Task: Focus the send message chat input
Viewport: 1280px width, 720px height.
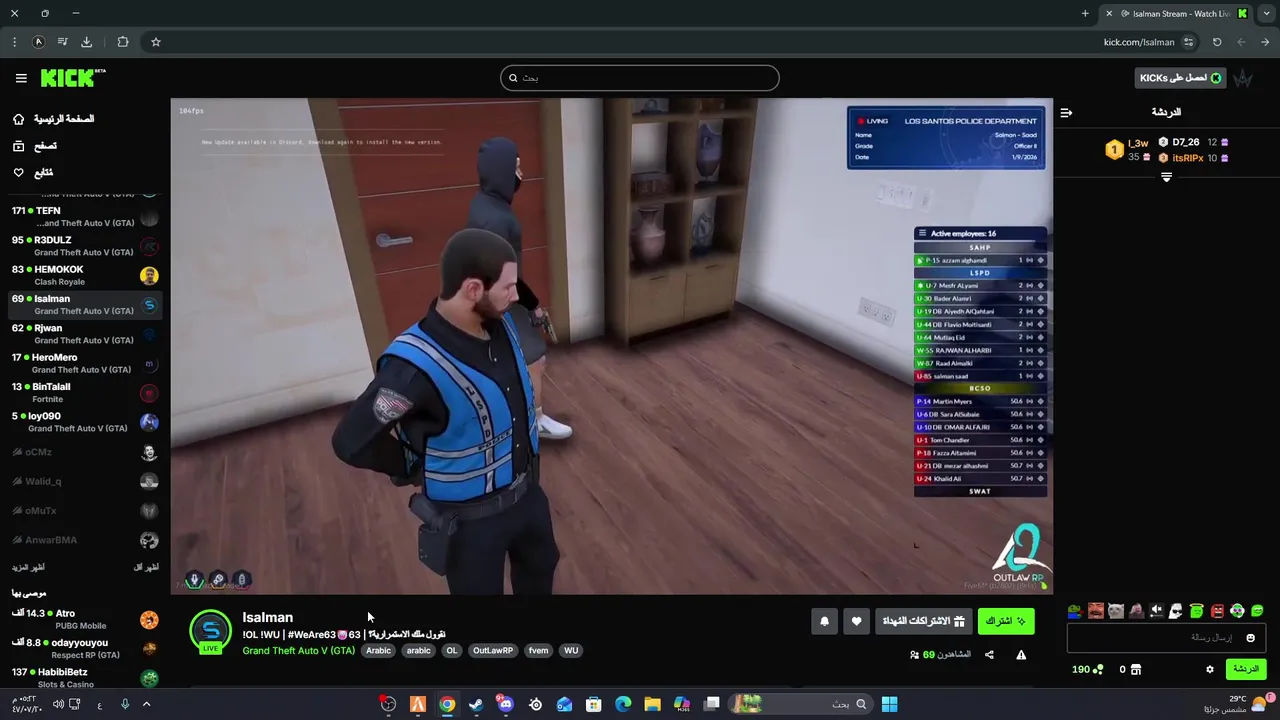Action: [x=1166, y=637]
